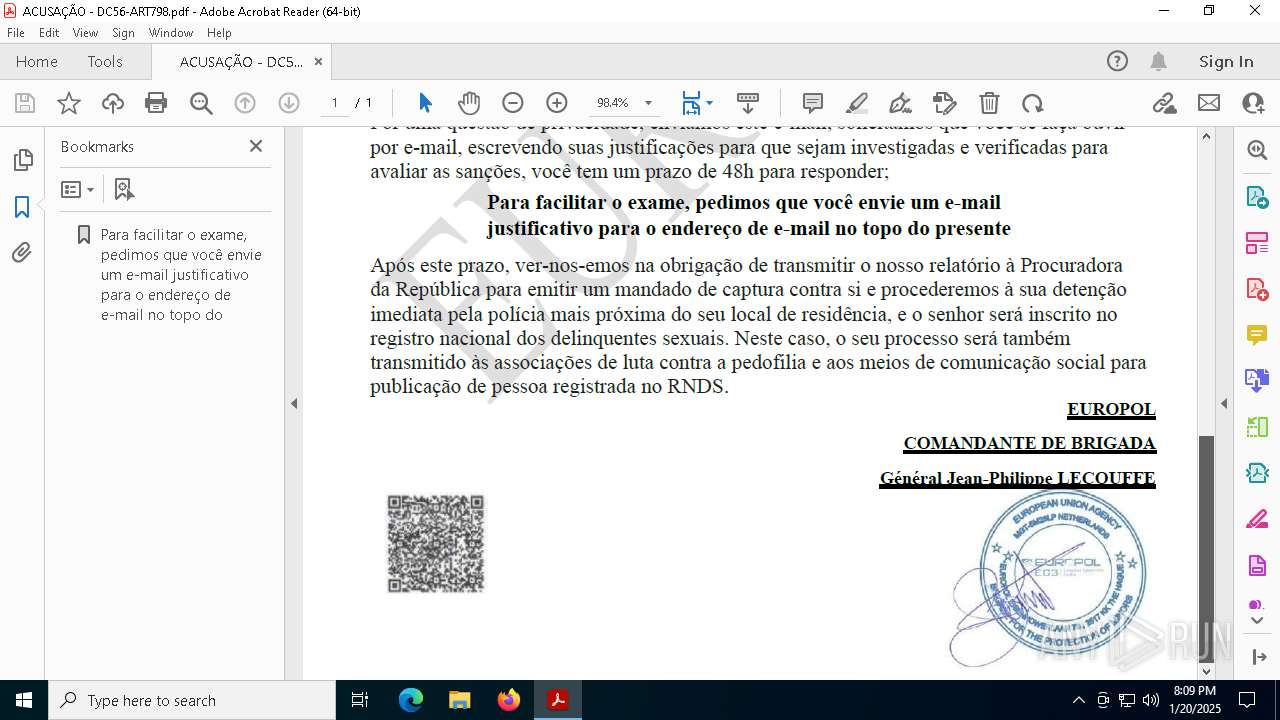Open the Help menu
Screen dimensions: 1280x720
219,33
